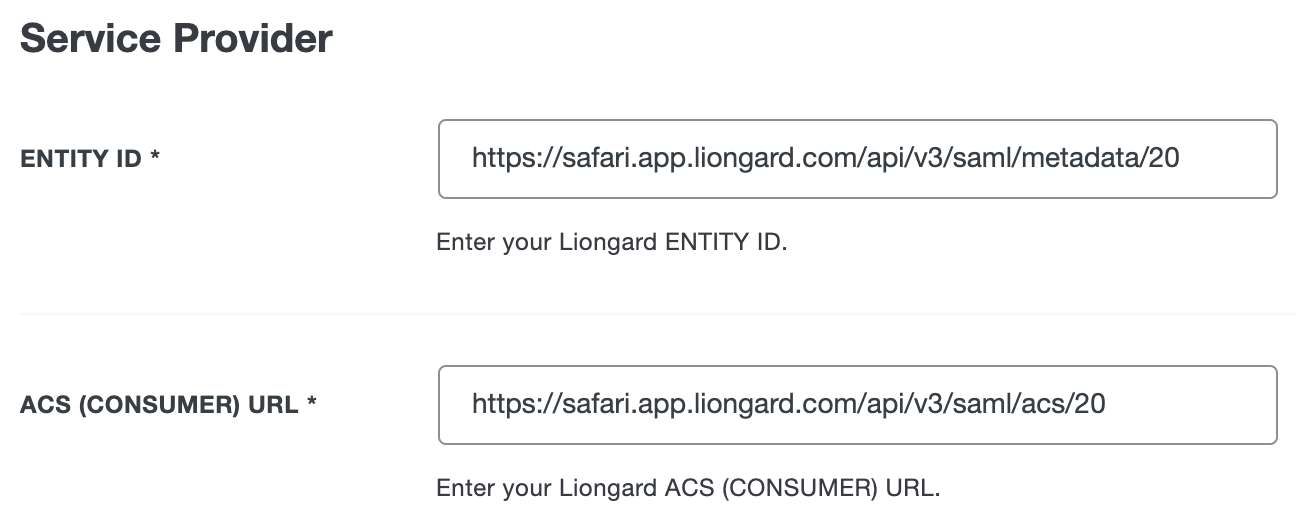Click the 'Enter your Liongard ACS (CONSUMER) URL.' hint
Screen dimensions: 1296x524
pyautogui.click(x=688, y=490)
